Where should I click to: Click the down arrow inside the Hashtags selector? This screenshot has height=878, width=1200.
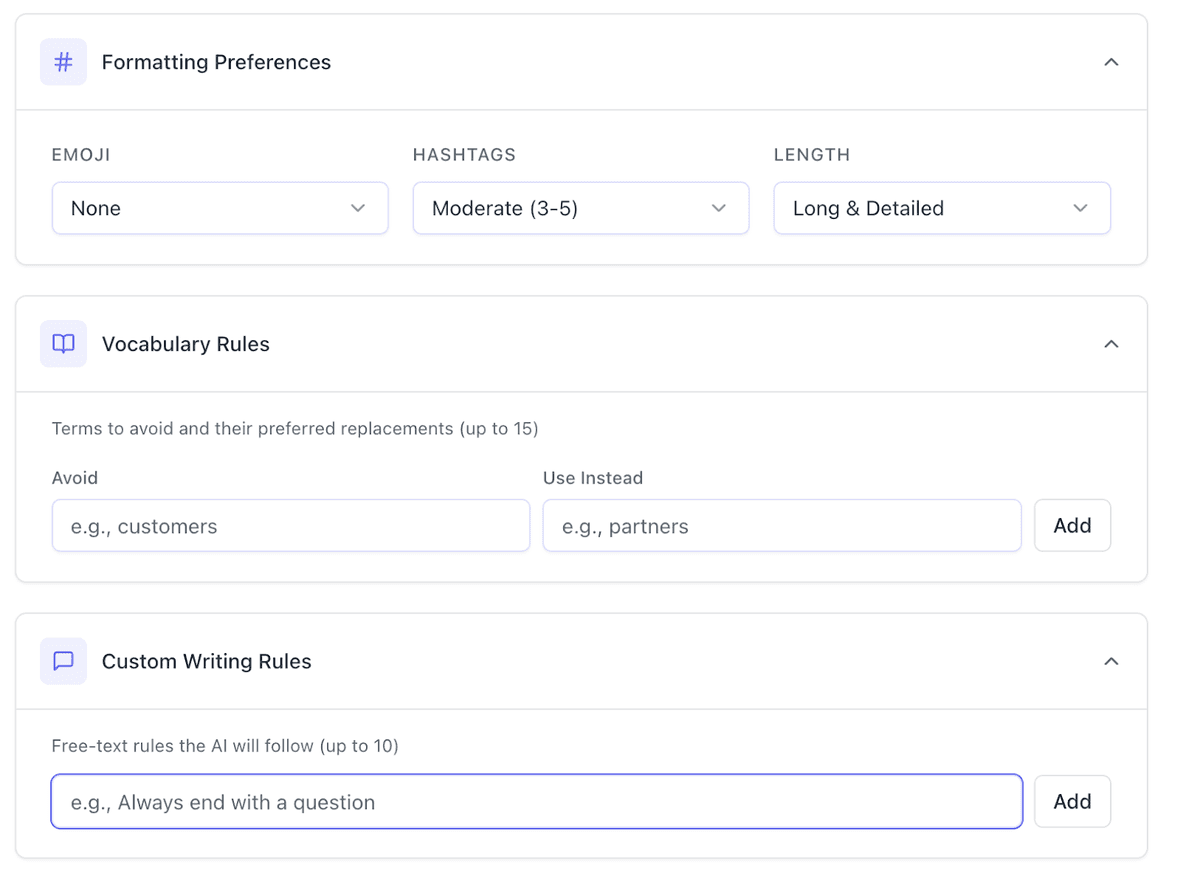coord(718,208)
